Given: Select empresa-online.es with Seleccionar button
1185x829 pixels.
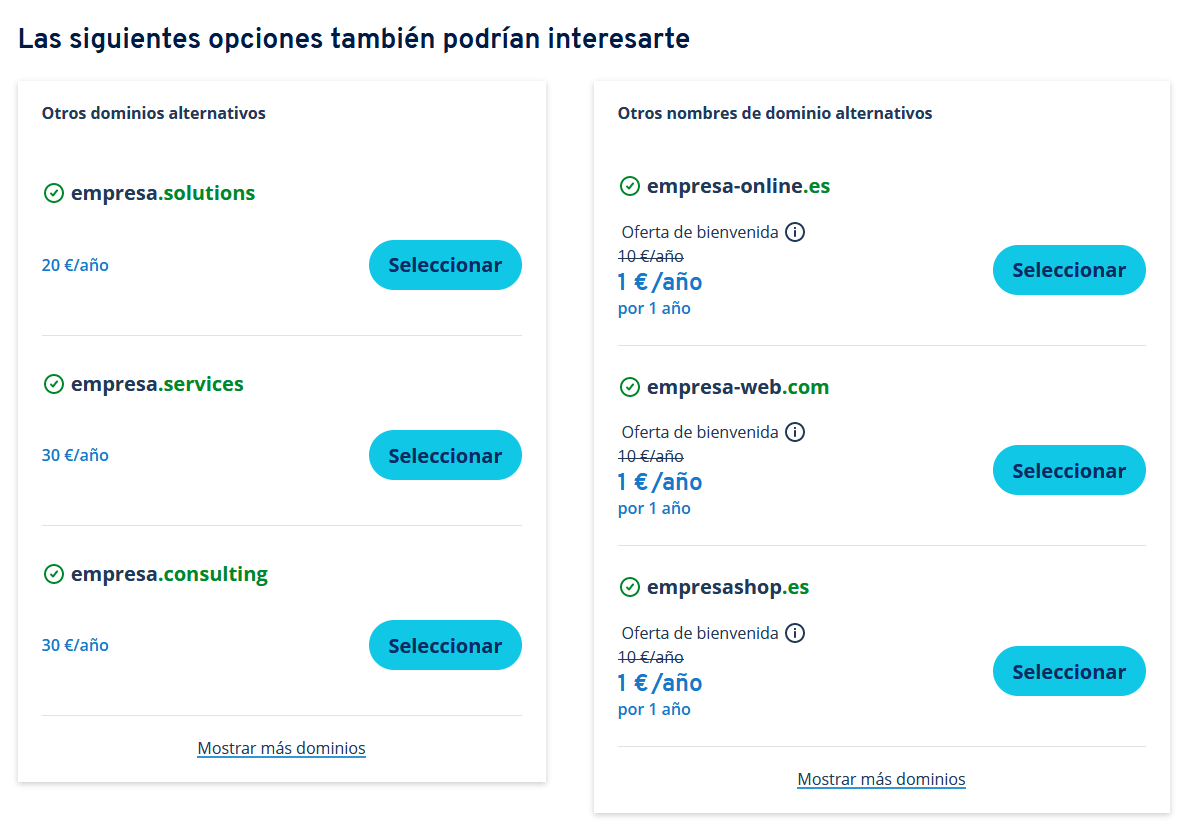Looking at the screenshot, I should (x=1069, y=270).
